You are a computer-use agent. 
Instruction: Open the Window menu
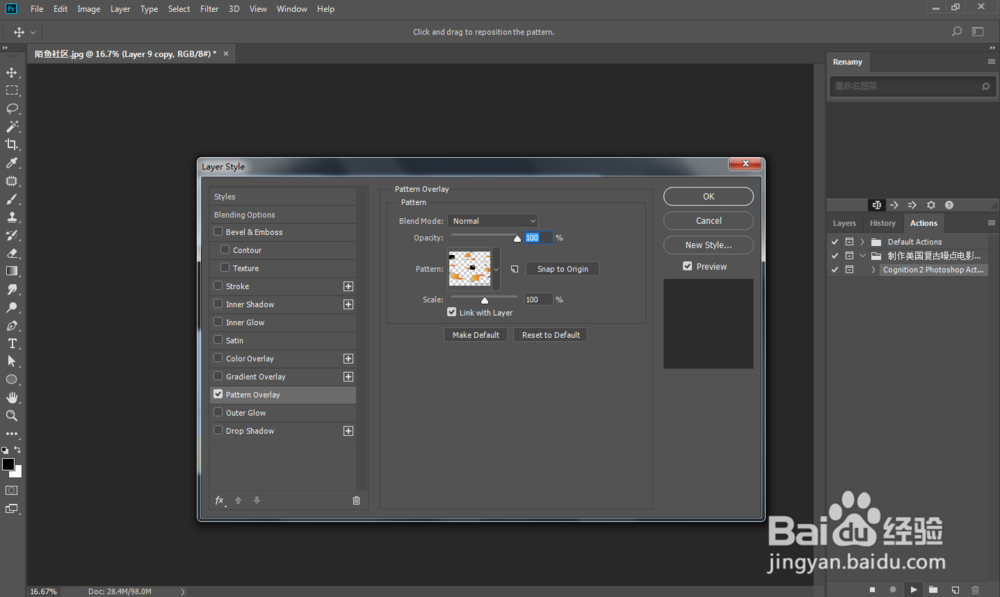[x=291, y=9]
